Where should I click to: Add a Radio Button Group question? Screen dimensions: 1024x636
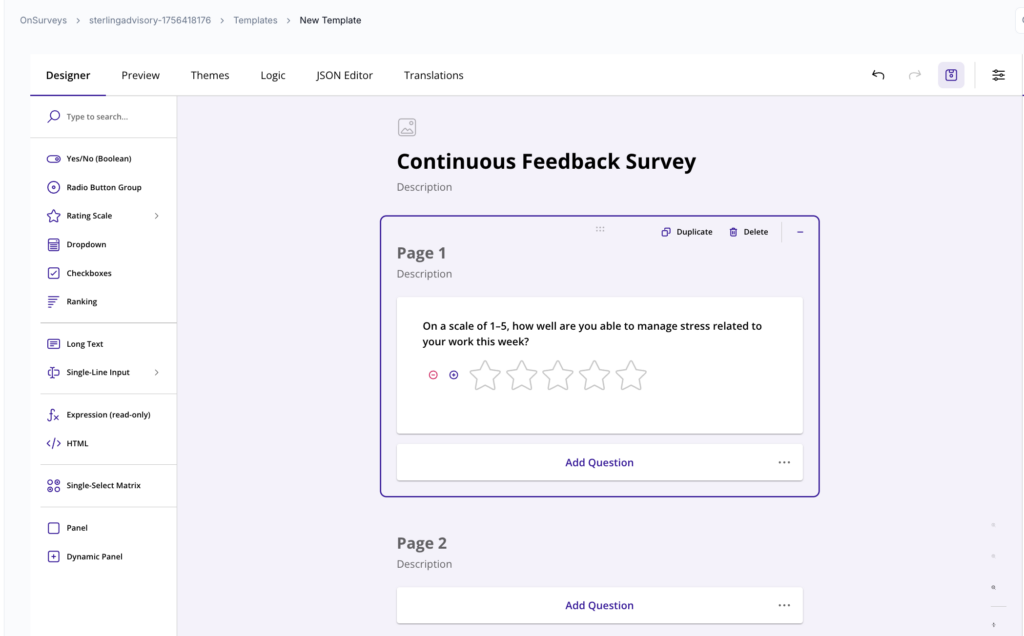103,187
